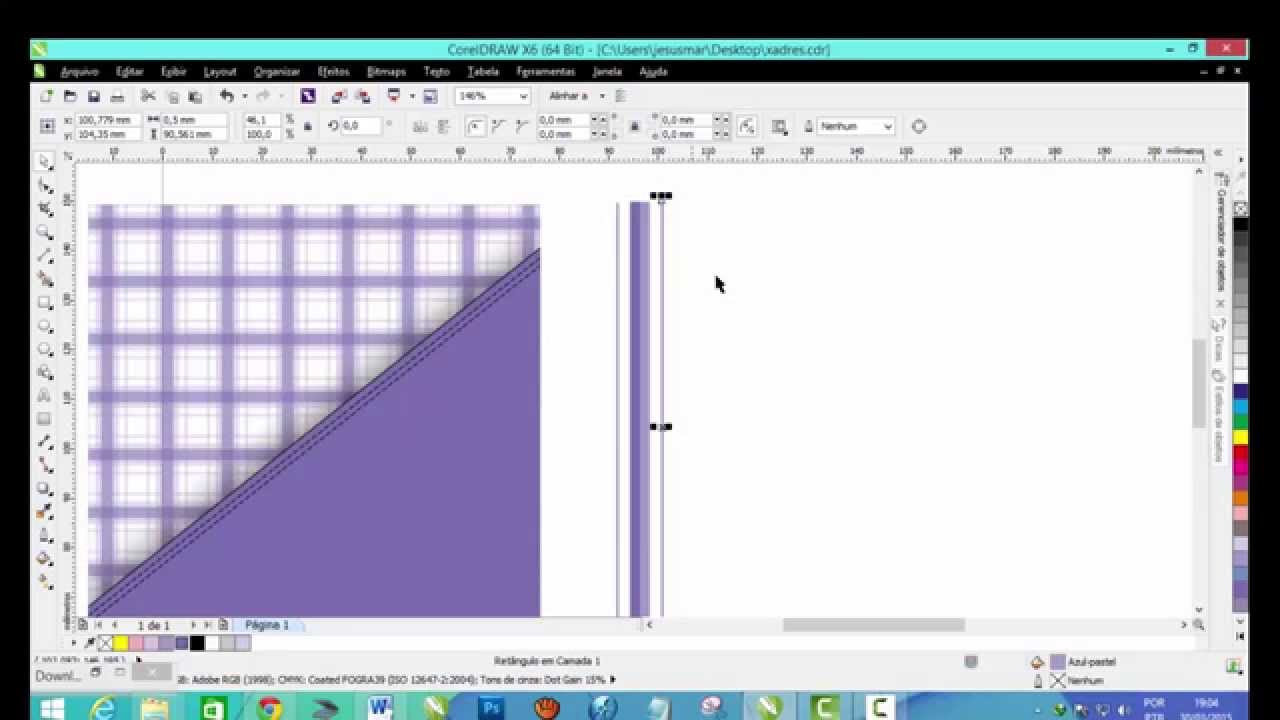Pick the black swatch in document palette
Image resolution: width=1280 pixels, height=720 pixels.
[197, 643]
